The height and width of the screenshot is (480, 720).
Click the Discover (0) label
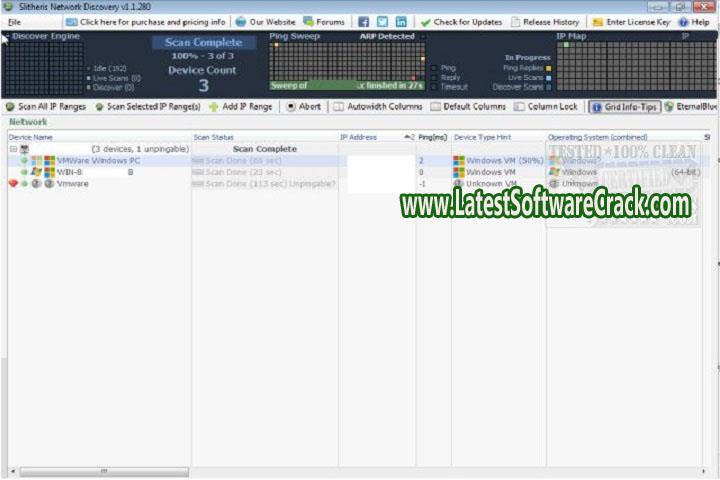(x=113, y=87)
